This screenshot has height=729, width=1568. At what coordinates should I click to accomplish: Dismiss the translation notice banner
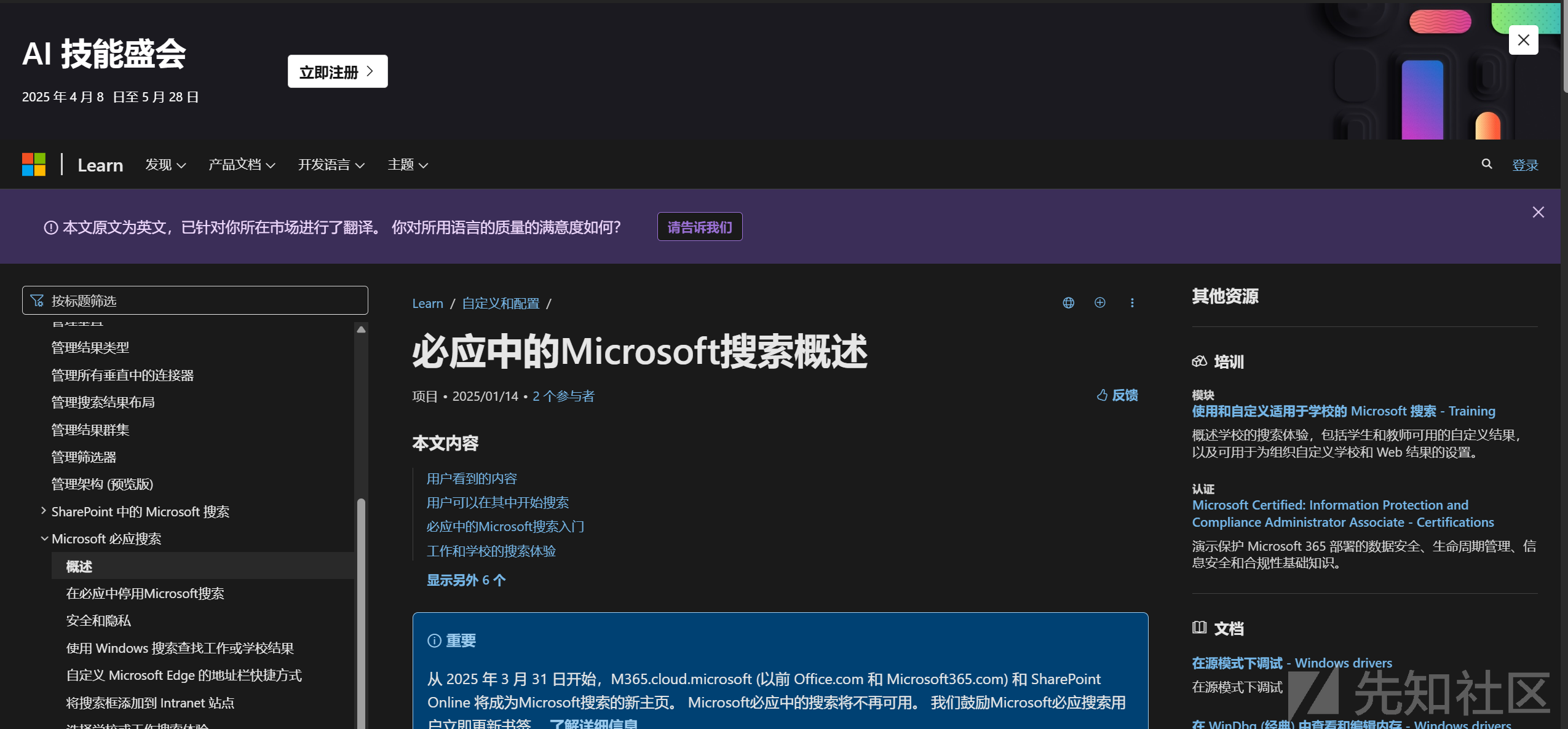(x=1538, y=212)
